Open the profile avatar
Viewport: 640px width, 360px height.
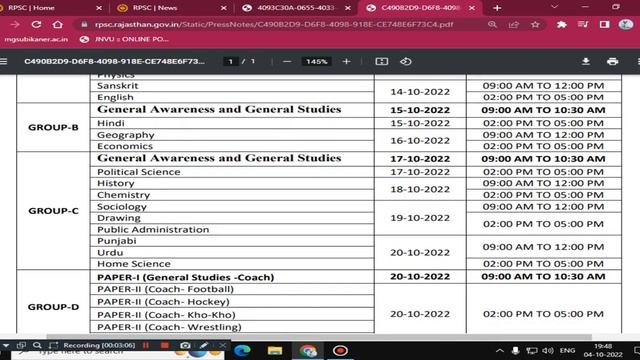click(x=626, y=24)
